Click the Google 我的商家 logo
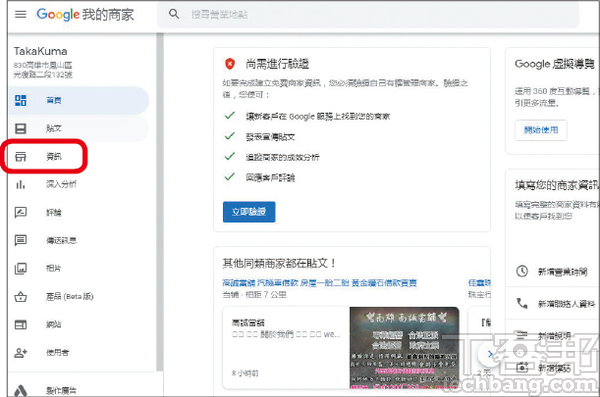The height and width of the screenshot is (397, 600). [x=85, y=15]
